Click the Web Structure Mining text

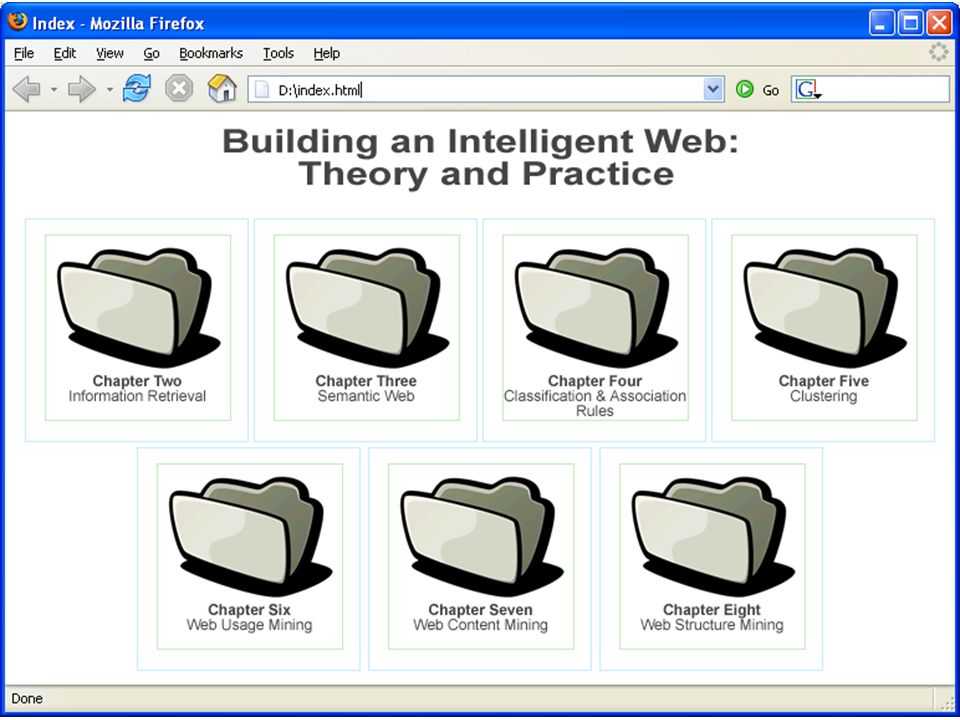click(x=712, y=625)
